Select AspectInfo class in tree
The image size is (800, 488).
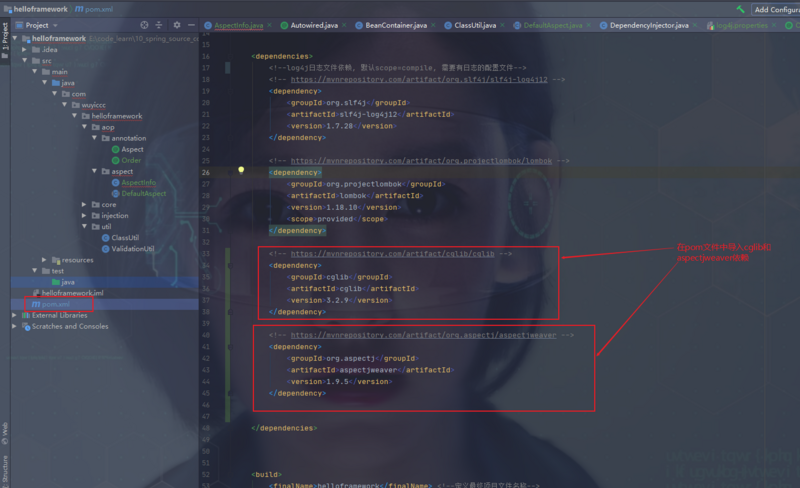134,182
